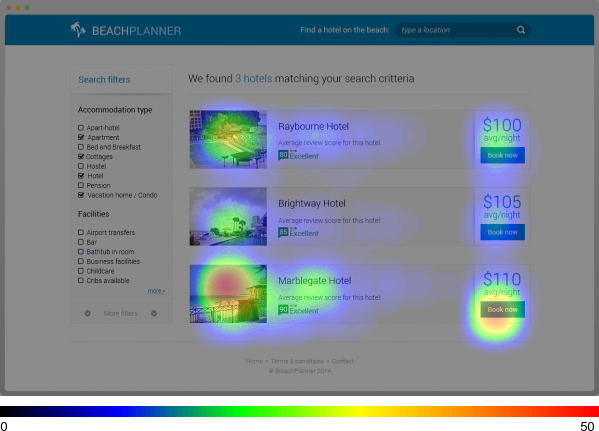599x431 pixels.
Task: Book now the Marblegate Hotel at $110
Action: pyautogui.click(x=502, y=309)
